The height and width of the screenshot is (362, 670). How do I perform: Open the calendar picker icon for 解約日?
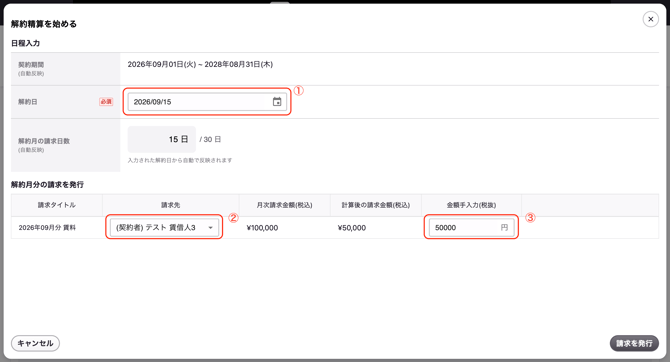pyautogui.click(x=277, y=102)
